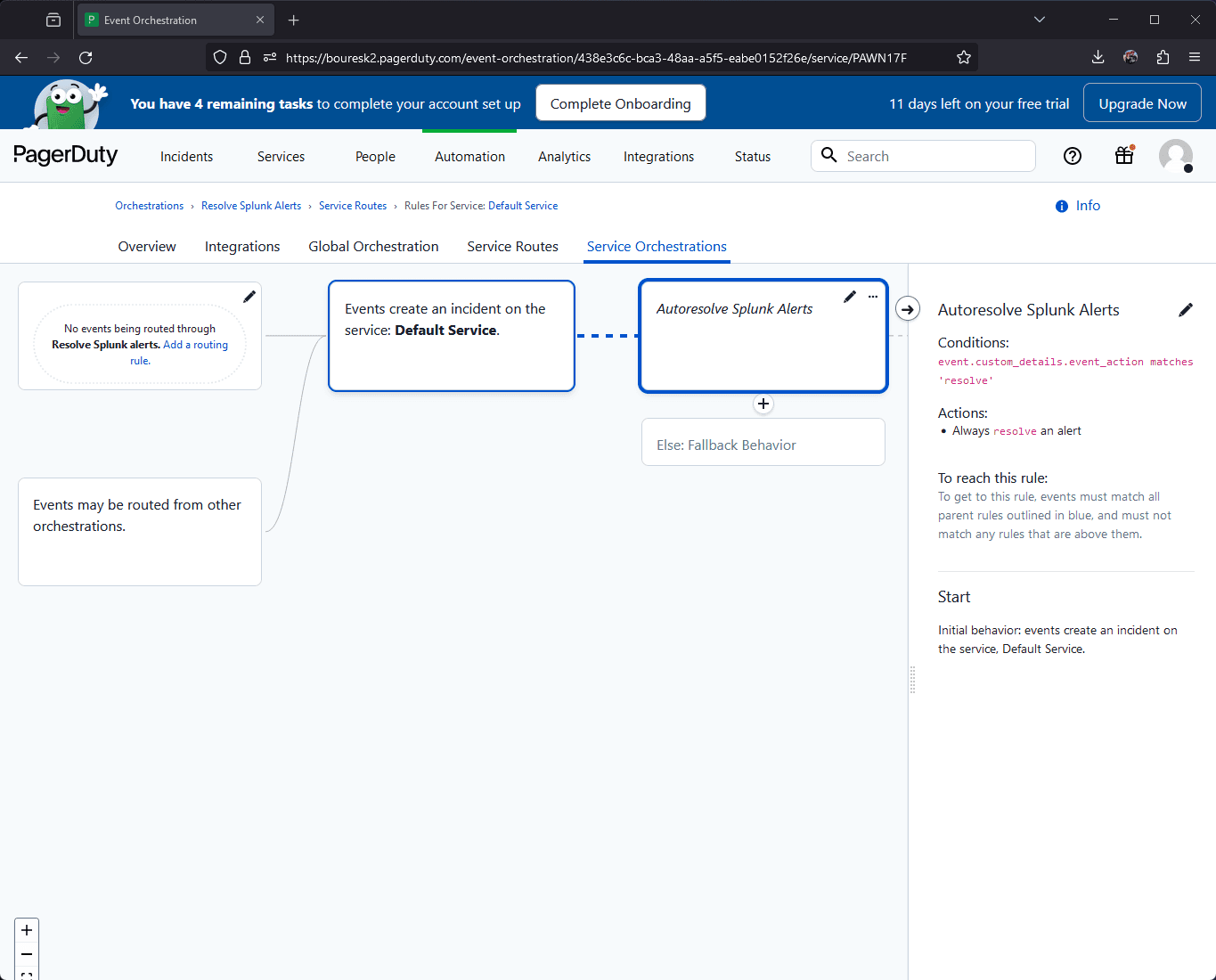Grab the side panel resize handle
The height and width of the screenshot is (980, 1216).
912,680
